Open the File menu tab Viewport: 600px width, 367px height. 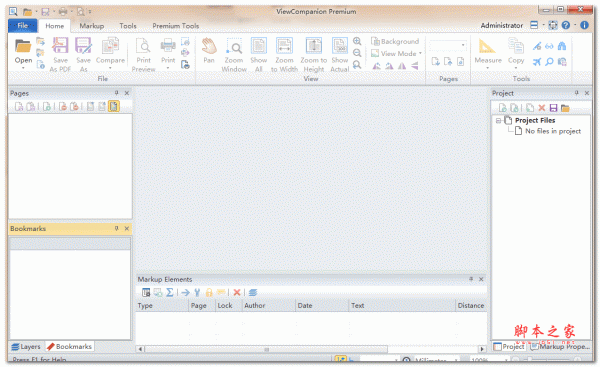(23, 26)
